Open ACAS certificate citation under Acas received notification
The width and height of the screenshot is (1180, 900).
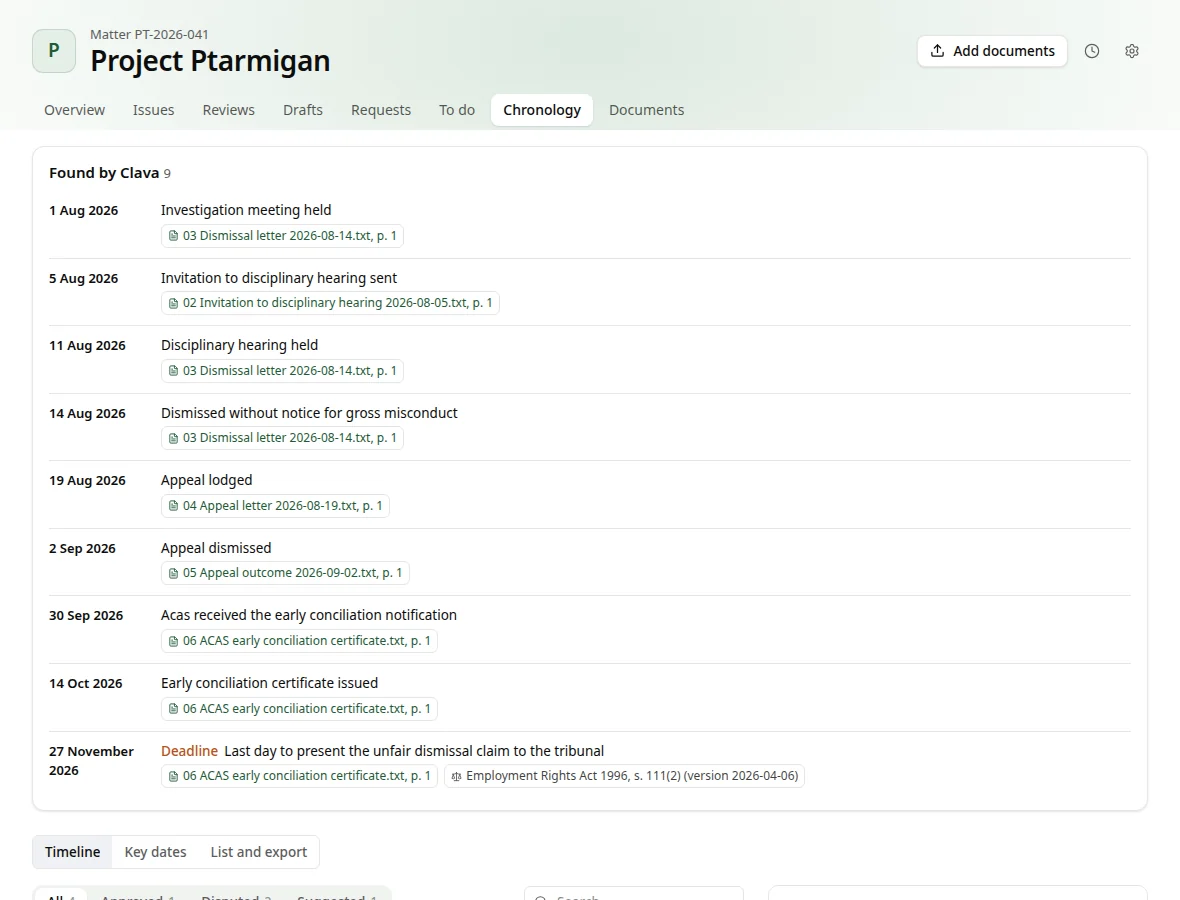tap(300, 641)
